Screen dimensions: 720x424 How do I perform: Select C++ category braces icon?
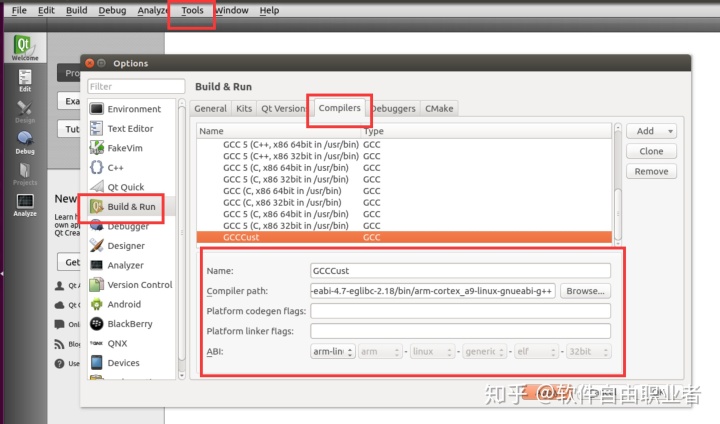click(x=96, y=167)
